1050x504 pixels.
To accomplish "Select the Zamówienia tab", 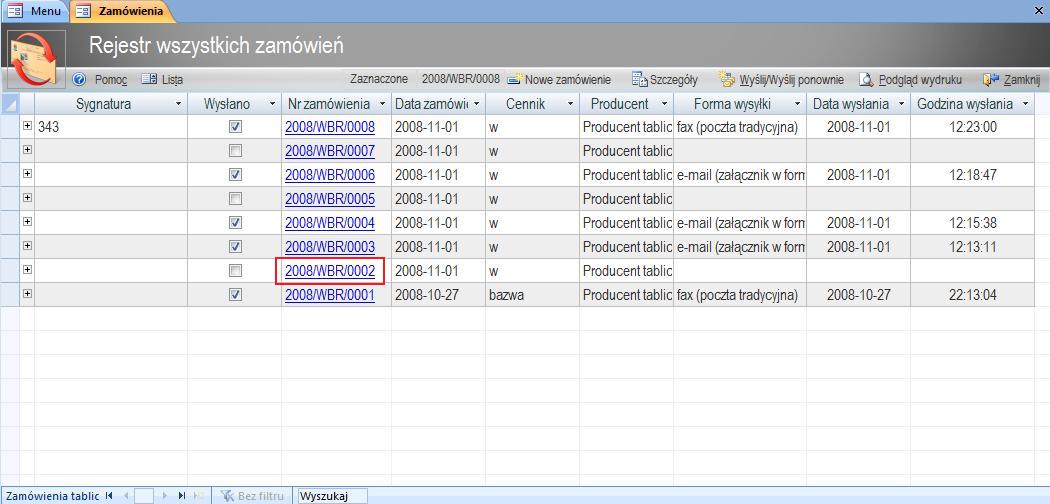I will (120, 10).
